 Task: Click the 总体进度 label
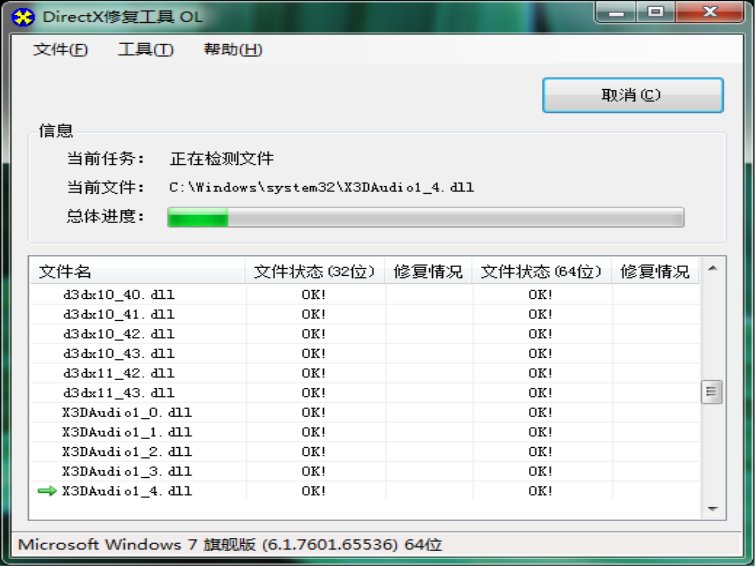pos(106,216)
